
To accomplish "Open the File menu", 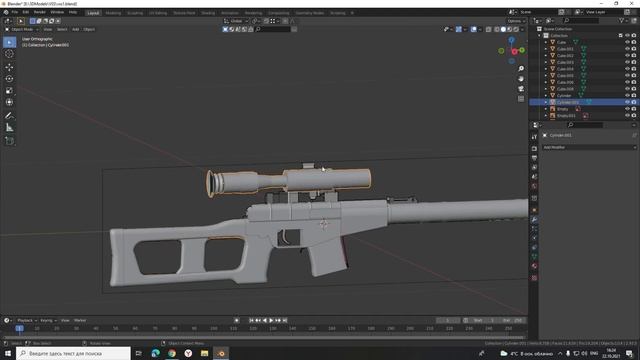I will tap(15, 12).
